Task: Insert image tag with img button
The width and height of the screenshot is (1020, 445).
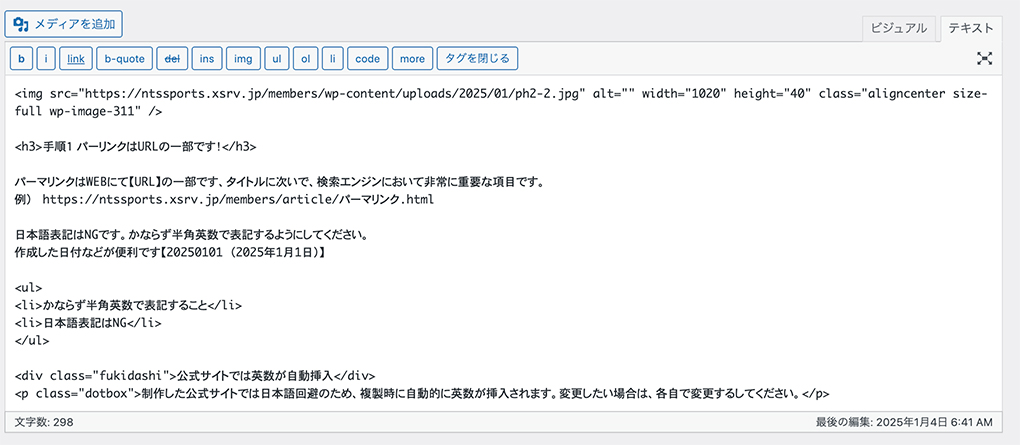Action: point(243,59)
